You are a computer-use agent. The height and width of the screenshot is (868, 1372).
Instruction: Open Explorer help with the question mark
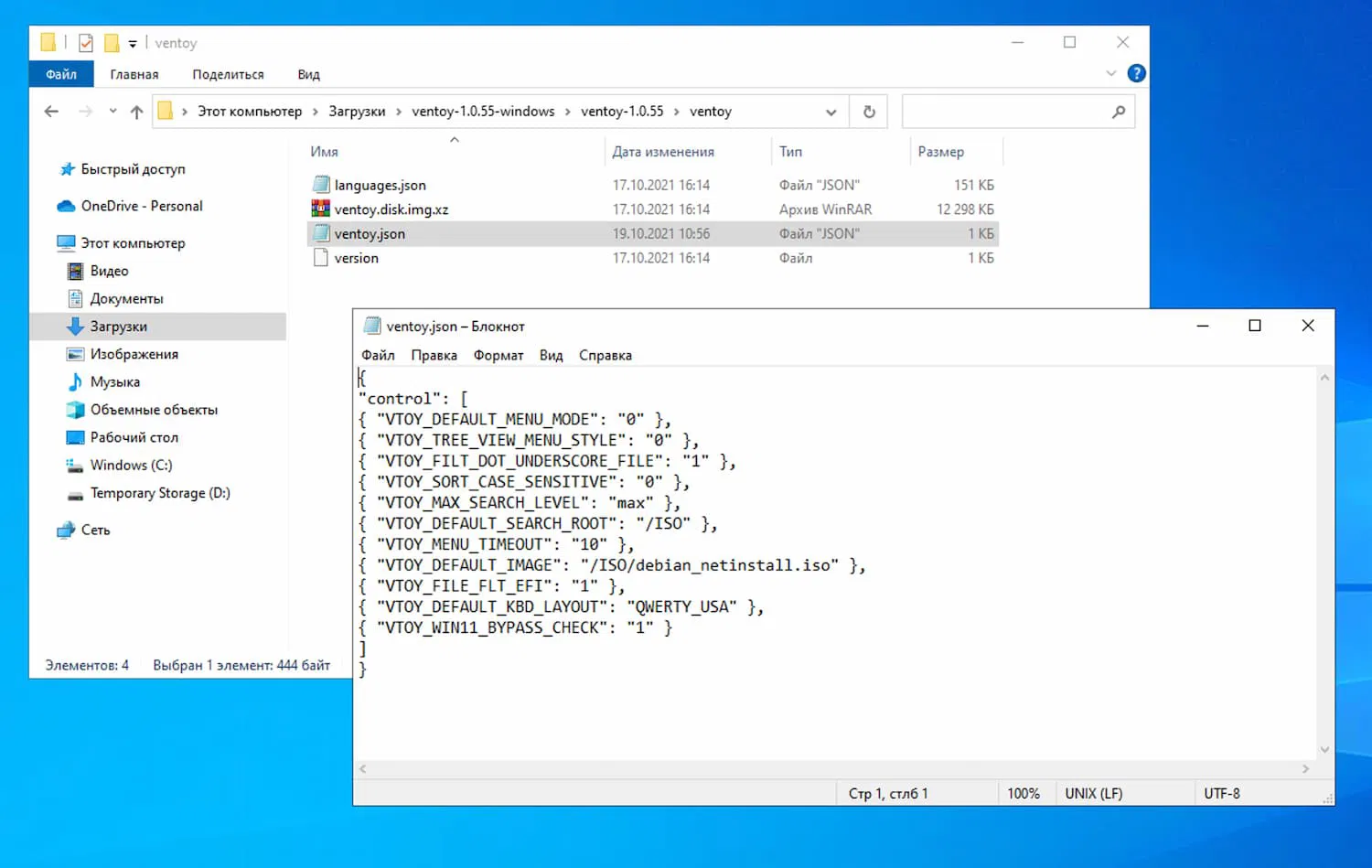(1136, 73)
